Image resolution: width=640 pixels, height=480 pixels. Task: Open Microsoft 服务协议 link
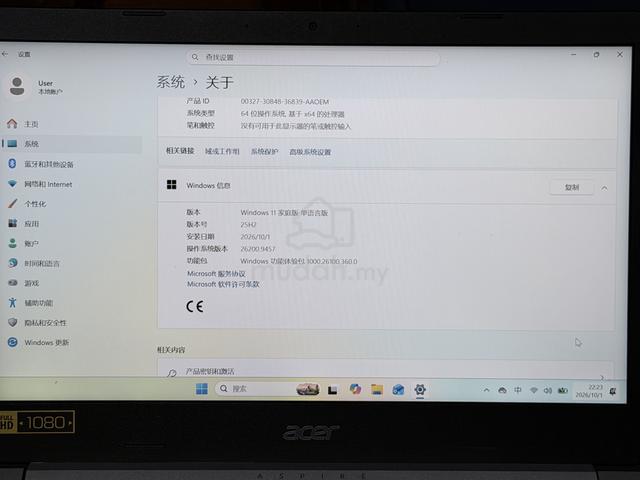point(216,273)
